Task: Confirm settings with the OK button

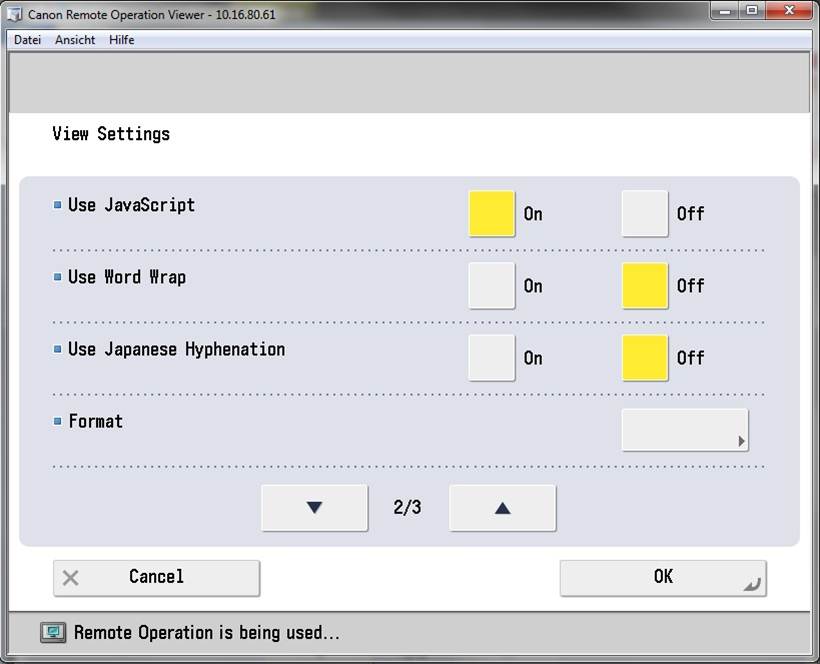Action: pyautogui.click(x=662, y=577)
